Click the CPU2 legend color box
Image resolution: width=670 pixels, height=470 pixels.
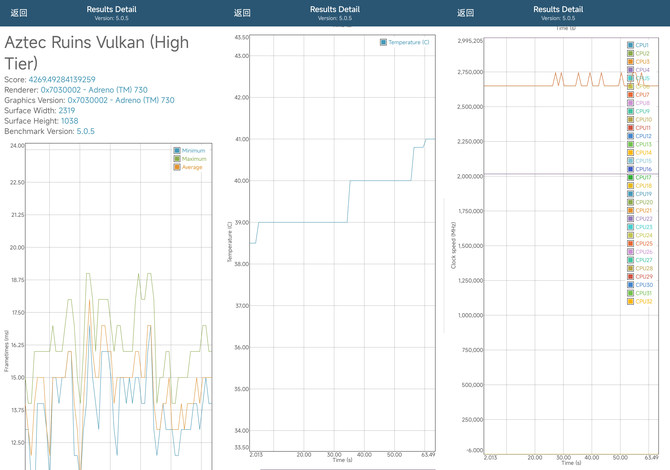[631, 54]
